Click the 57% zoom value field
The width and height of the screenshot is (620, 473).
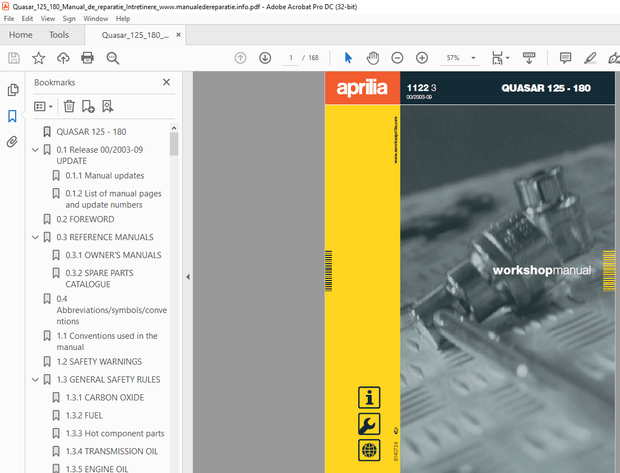[453, 58]
